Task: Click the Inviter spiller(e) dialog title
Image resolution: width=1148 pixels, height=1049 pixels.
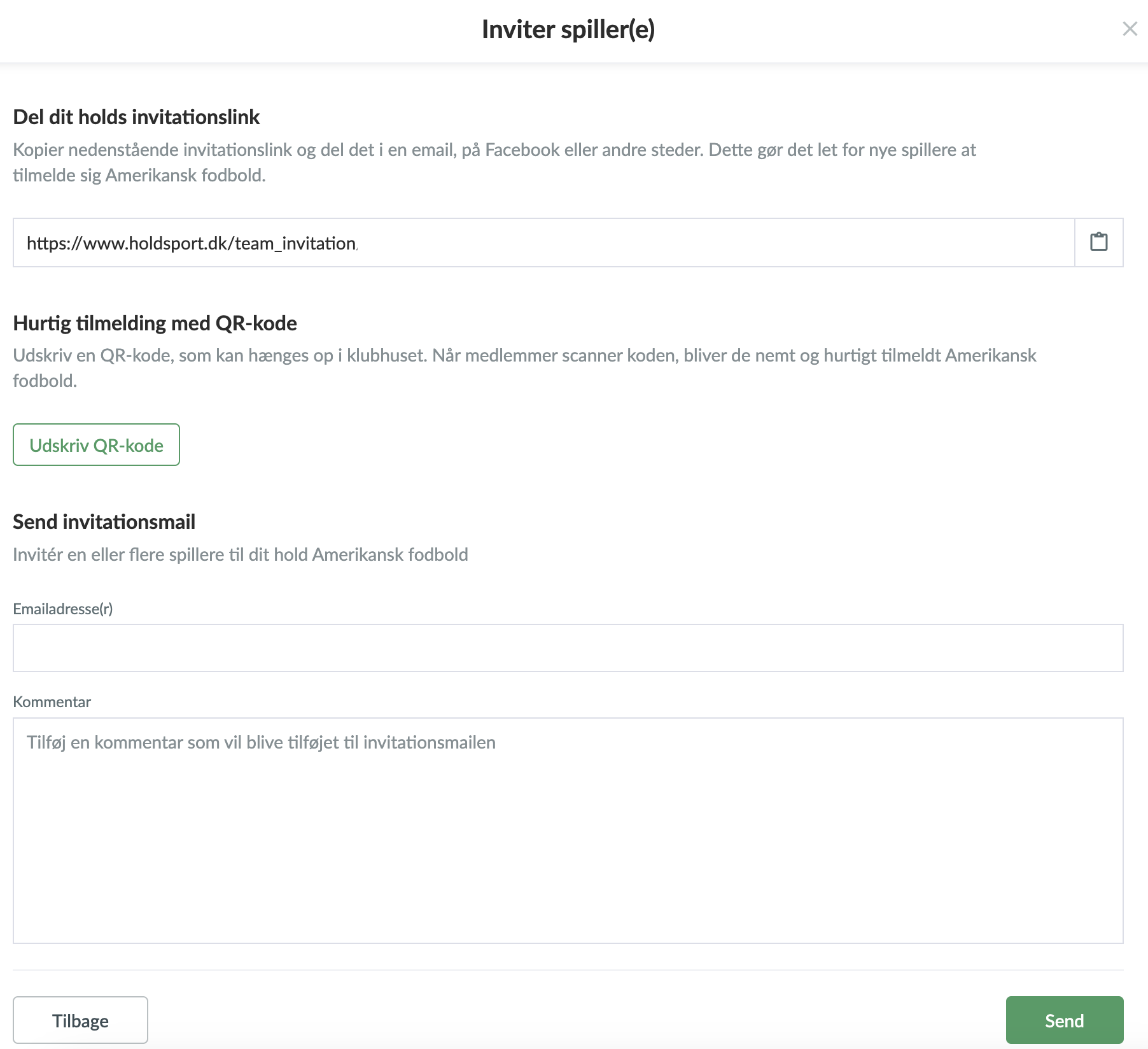Action: (x=568, y=29)
